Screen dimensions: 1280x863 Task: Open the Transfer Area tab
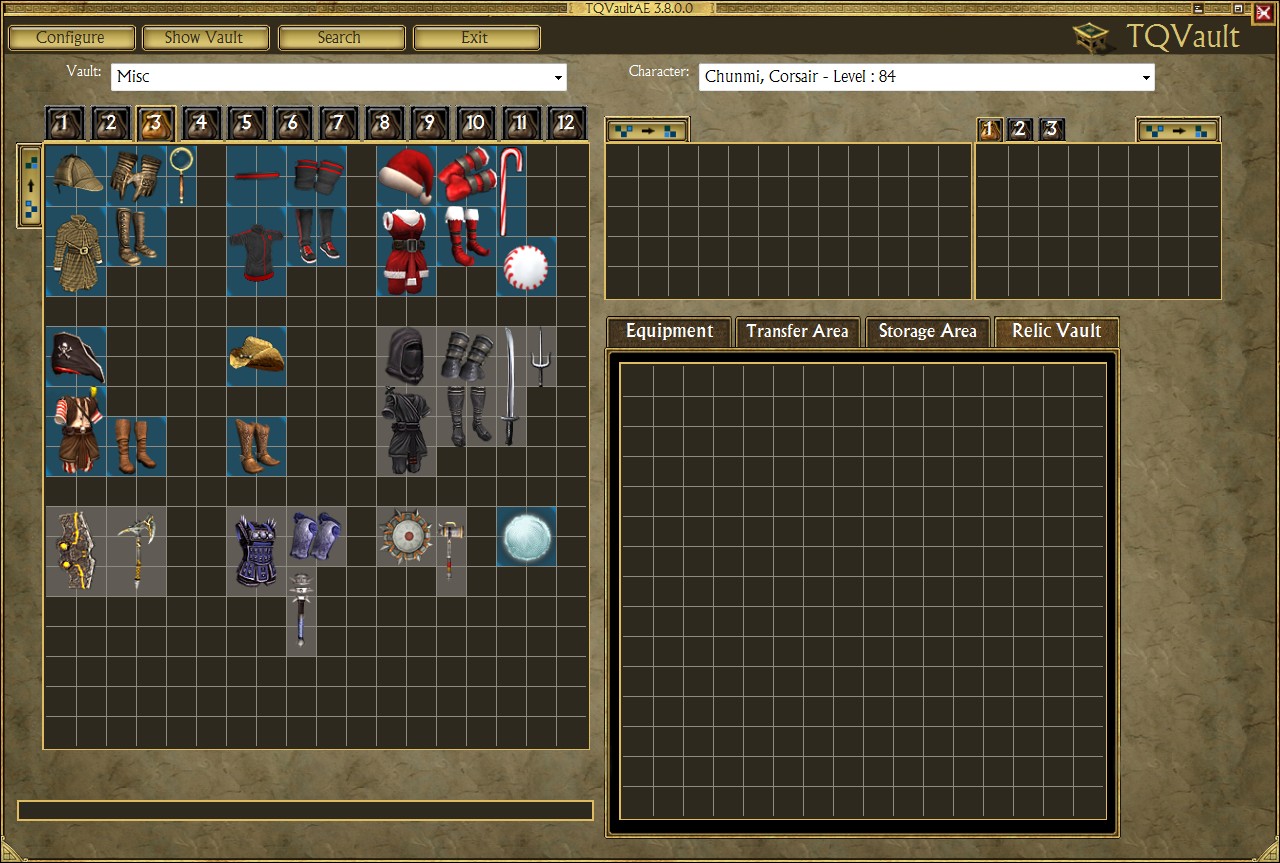point(797,332)
